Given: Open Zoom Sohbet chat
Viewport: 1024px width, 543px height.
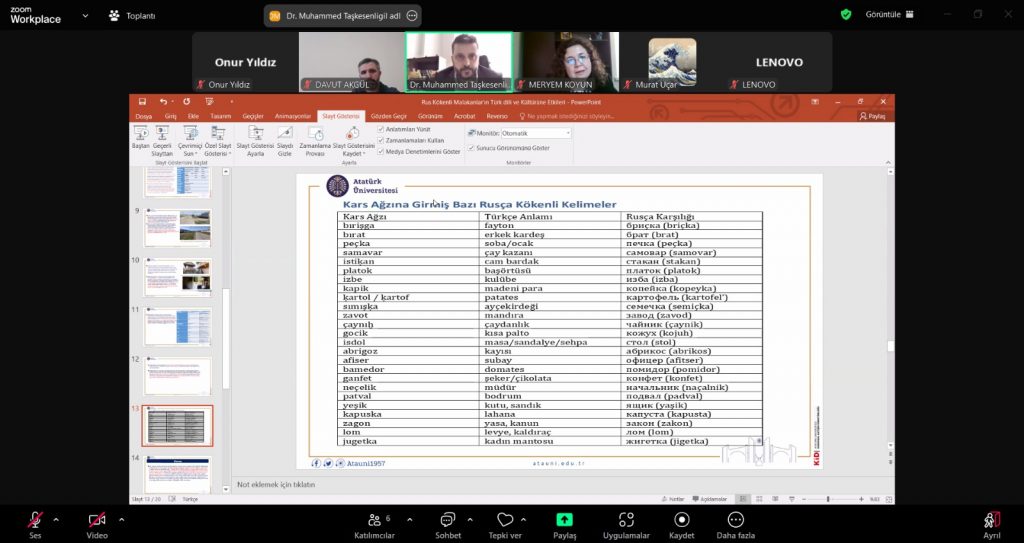Looking at the screenshot, I should pyautogui.click(x=448, y=525).
